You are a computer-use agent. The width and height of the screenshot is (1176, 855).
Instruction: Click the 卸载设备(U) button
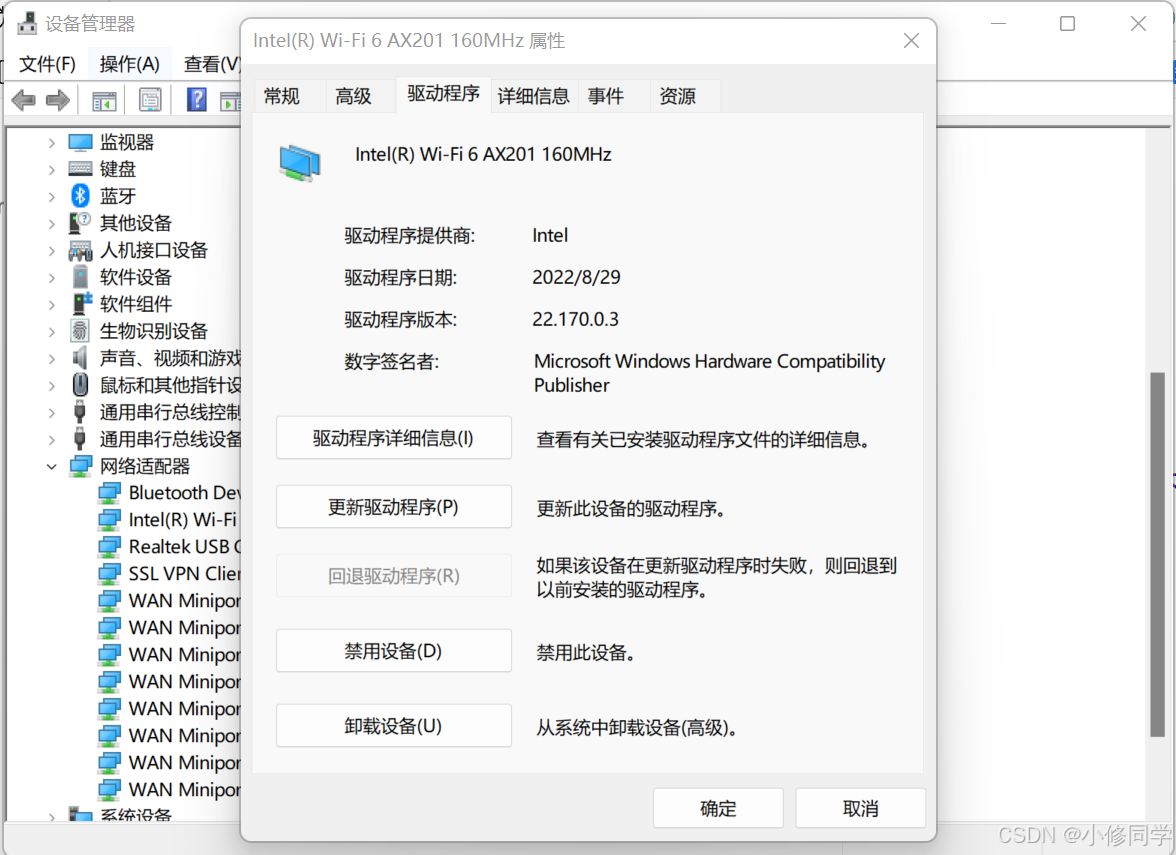394,726
